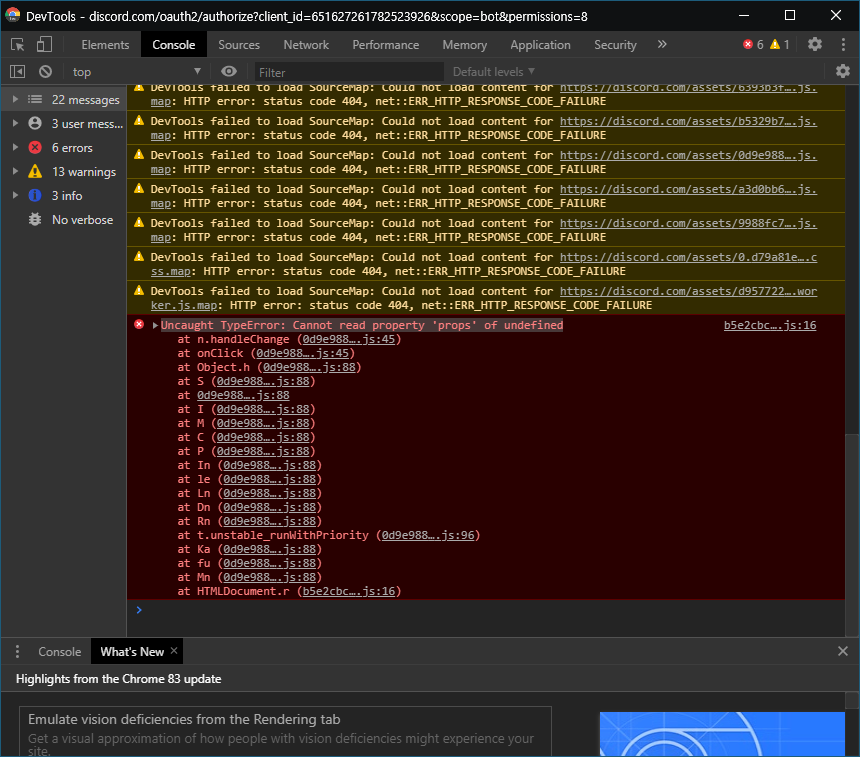Open the Memory tab

(x=465, y=45)
